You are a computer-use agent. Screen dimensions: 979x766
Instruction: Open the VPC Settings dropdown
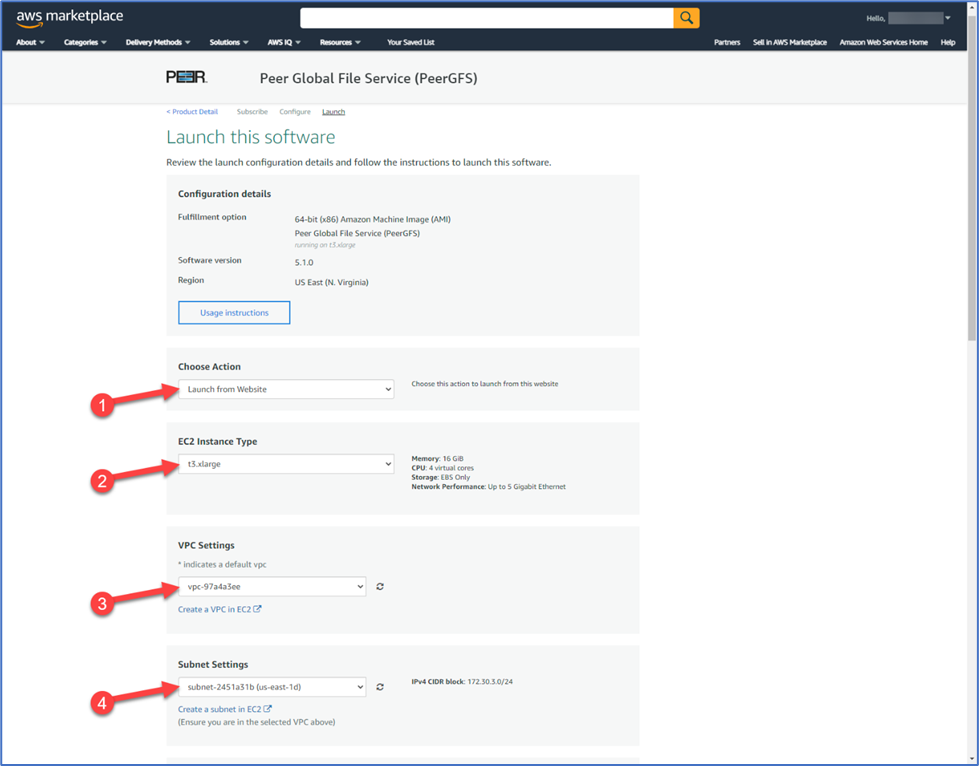click(x=272, y=587)
